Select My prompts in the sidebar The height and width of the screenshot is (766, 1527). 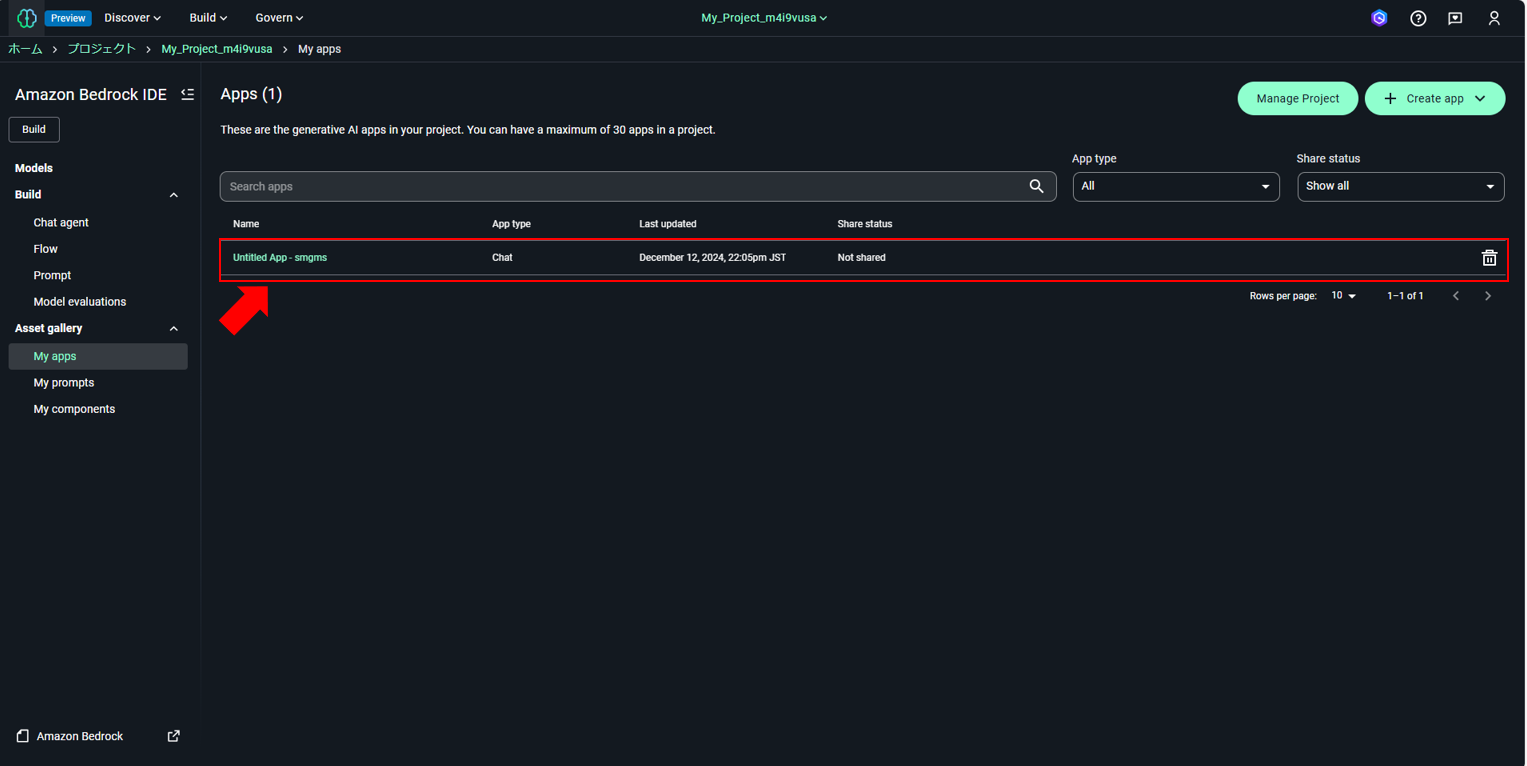(x=64, y=383)
